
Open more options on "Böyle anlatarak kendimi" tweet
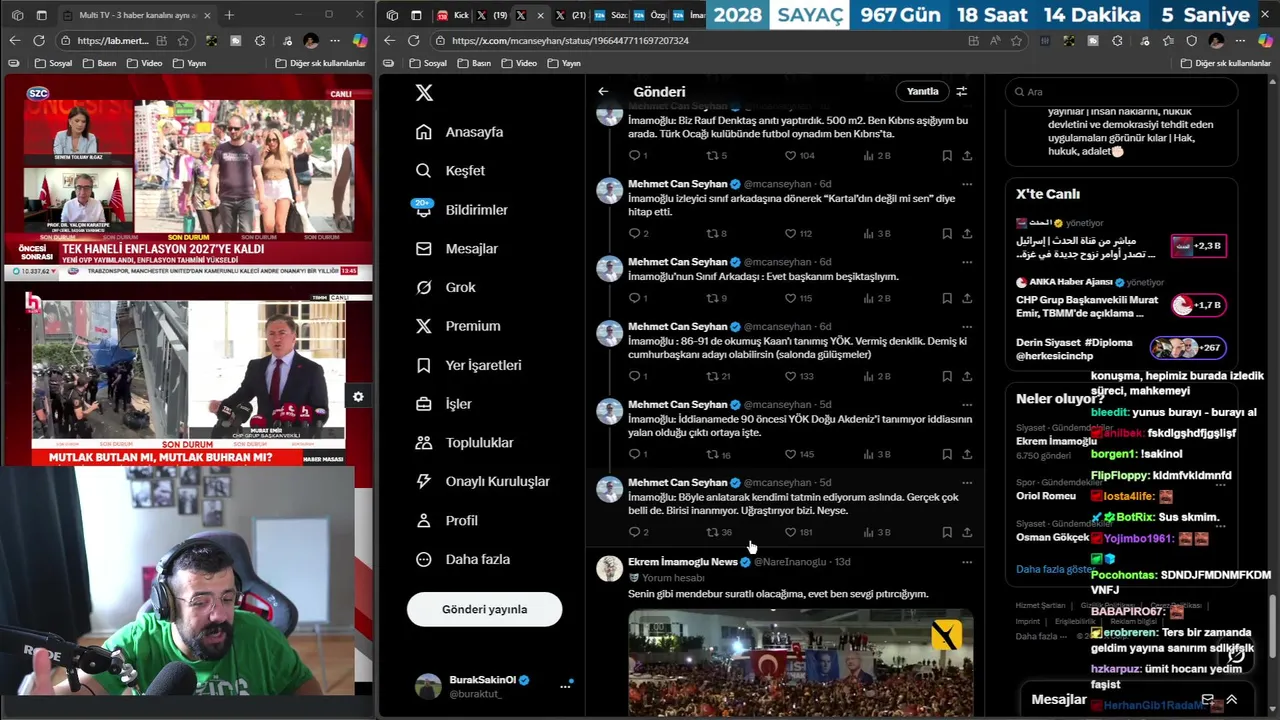click(967, 482)
